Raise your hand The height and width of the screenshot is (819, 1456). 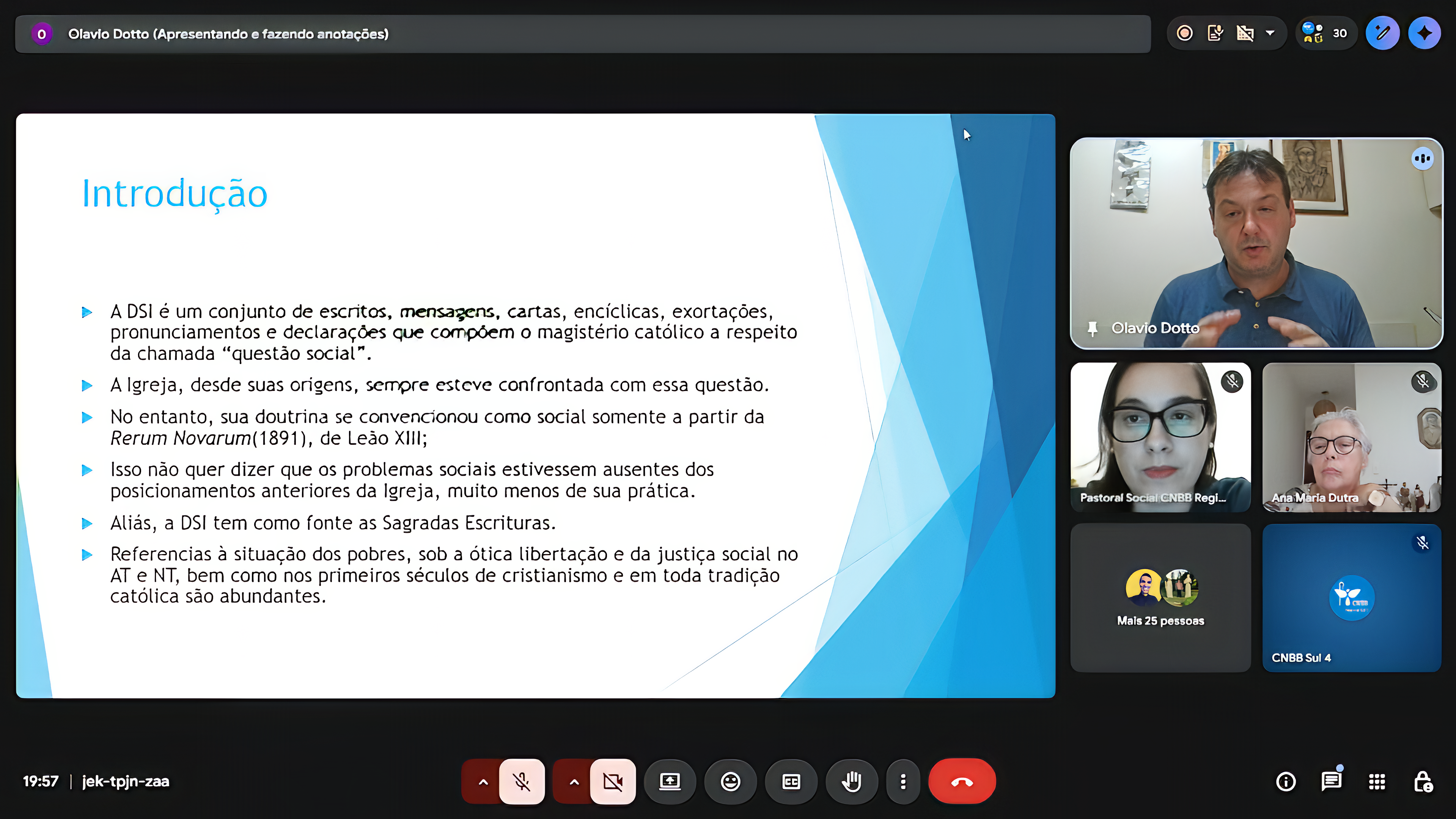tap(851, 782)
